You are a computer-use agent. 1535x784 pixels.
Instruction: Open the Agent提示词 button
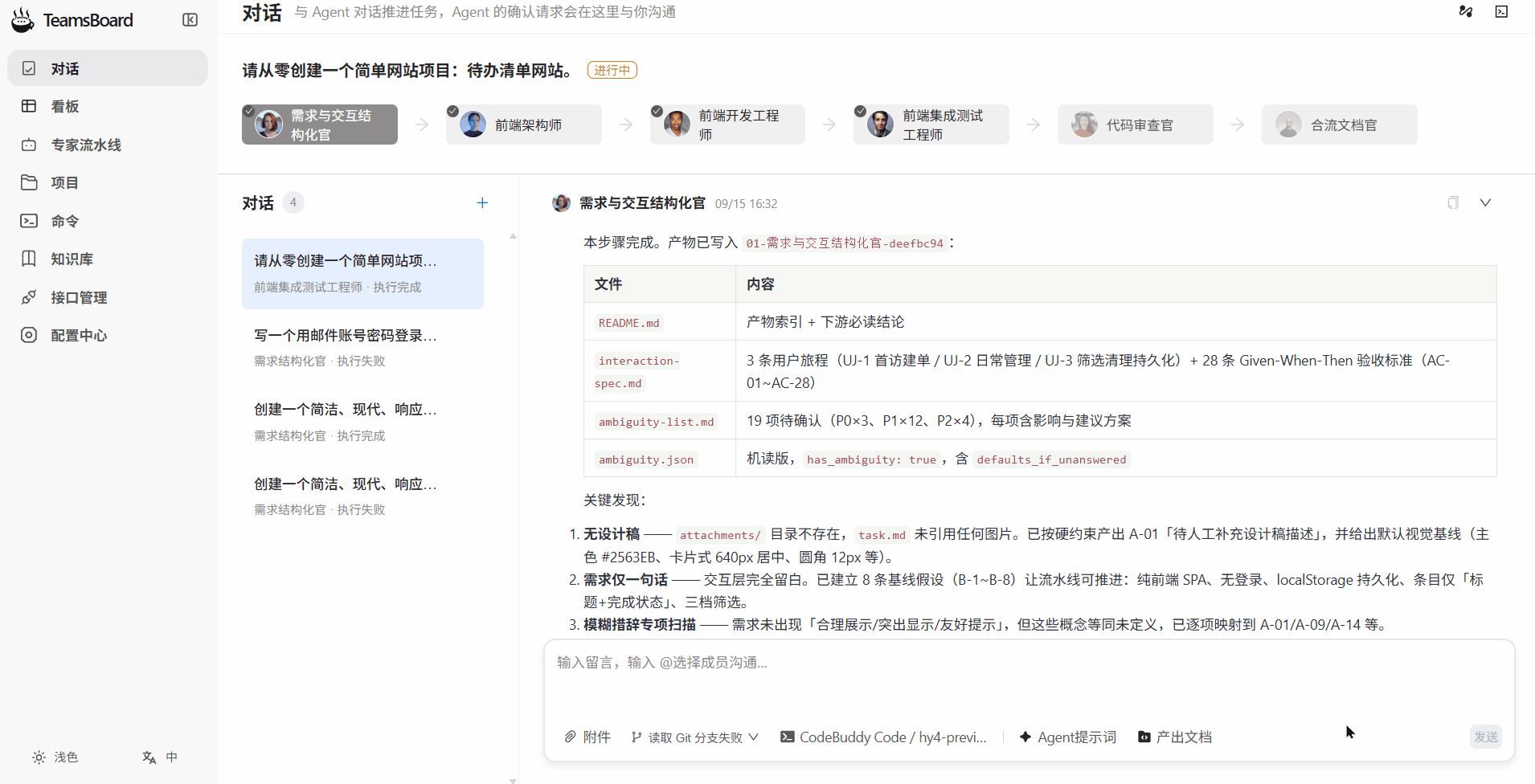(x=1067, y=737)
